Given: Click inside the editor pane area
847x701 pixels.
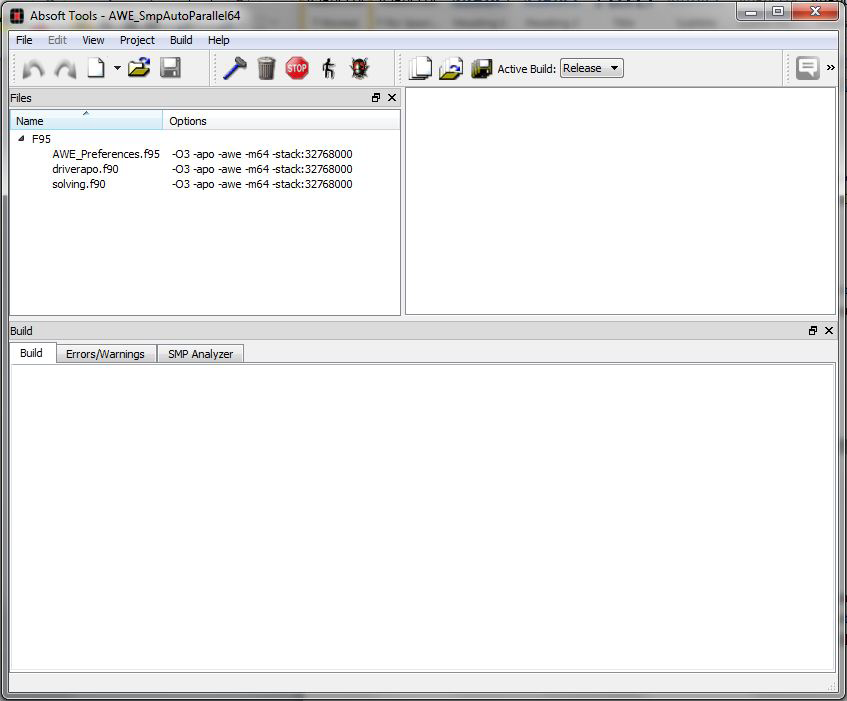Looking at the screenshot, I should point(620,201).
